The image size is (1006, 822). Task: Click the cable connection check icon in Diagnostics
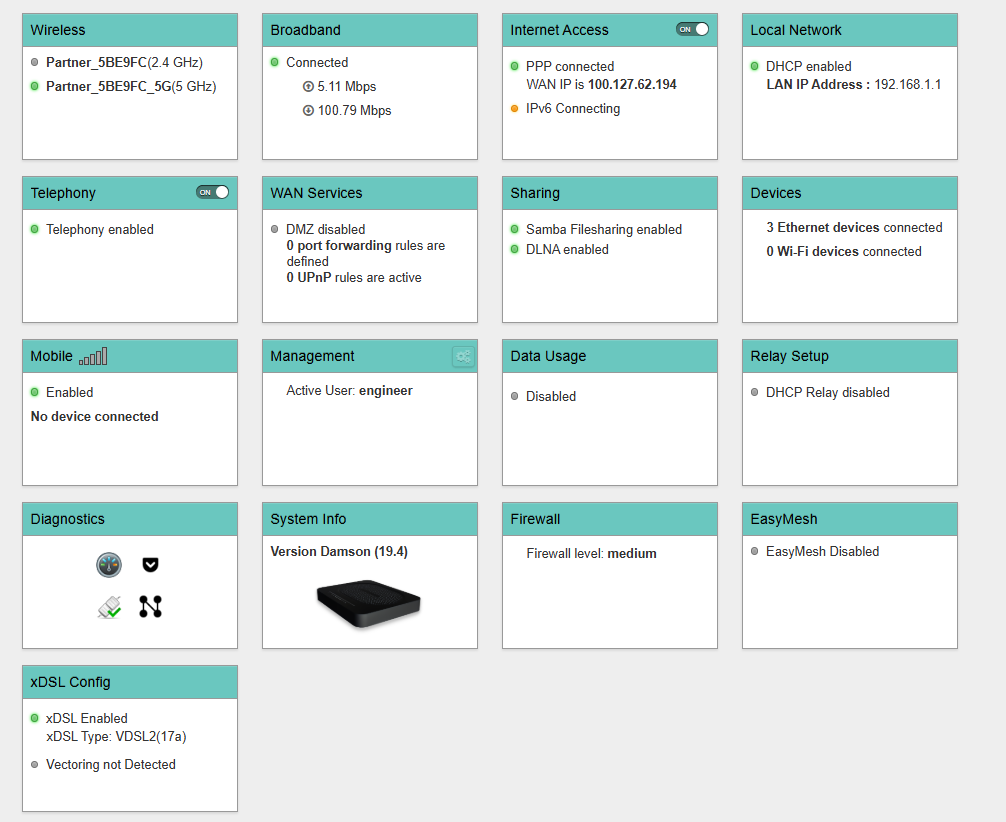click(110, 606)
